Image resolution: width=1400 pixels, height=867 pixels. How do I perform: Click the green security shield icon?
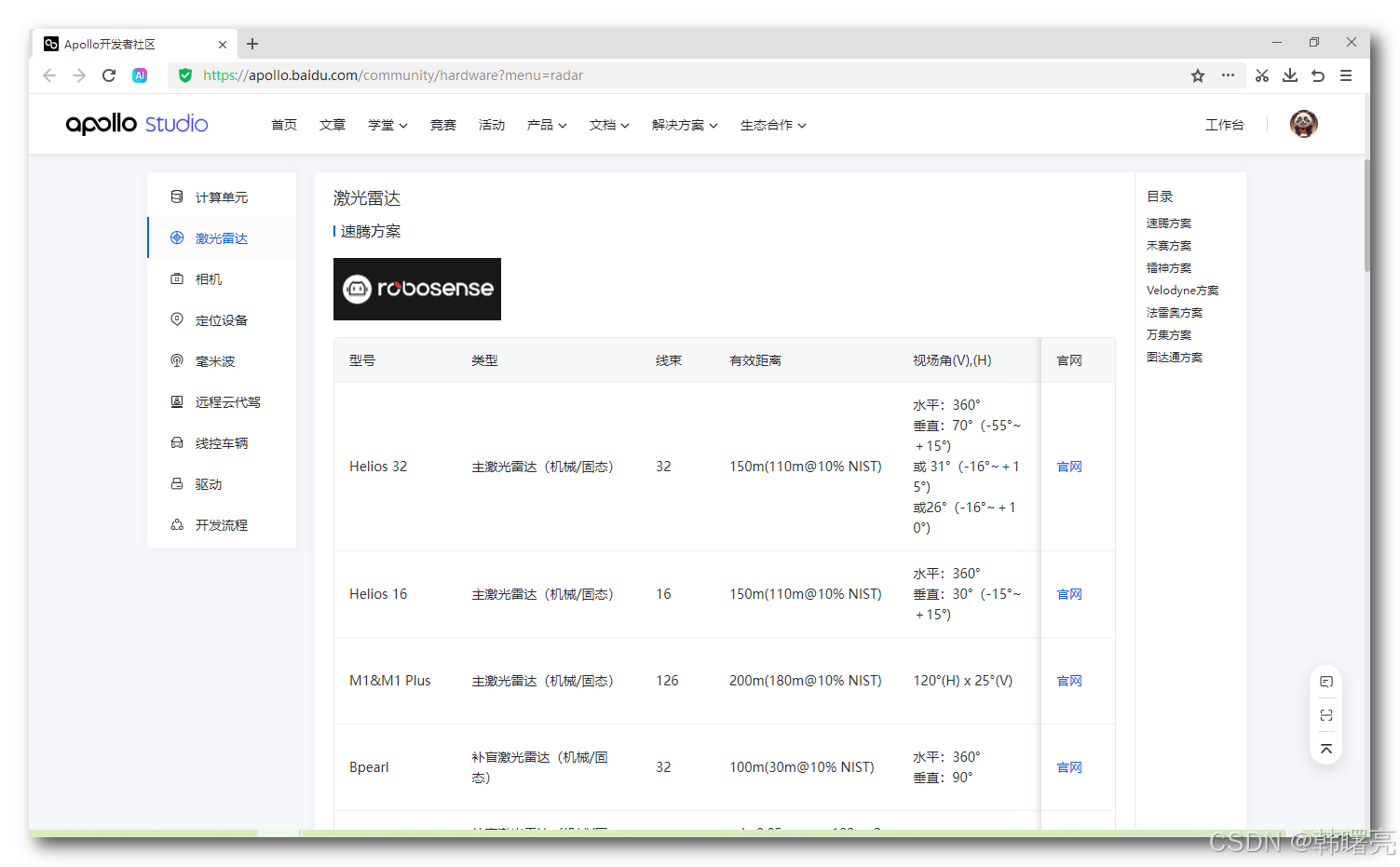(185, 75)
